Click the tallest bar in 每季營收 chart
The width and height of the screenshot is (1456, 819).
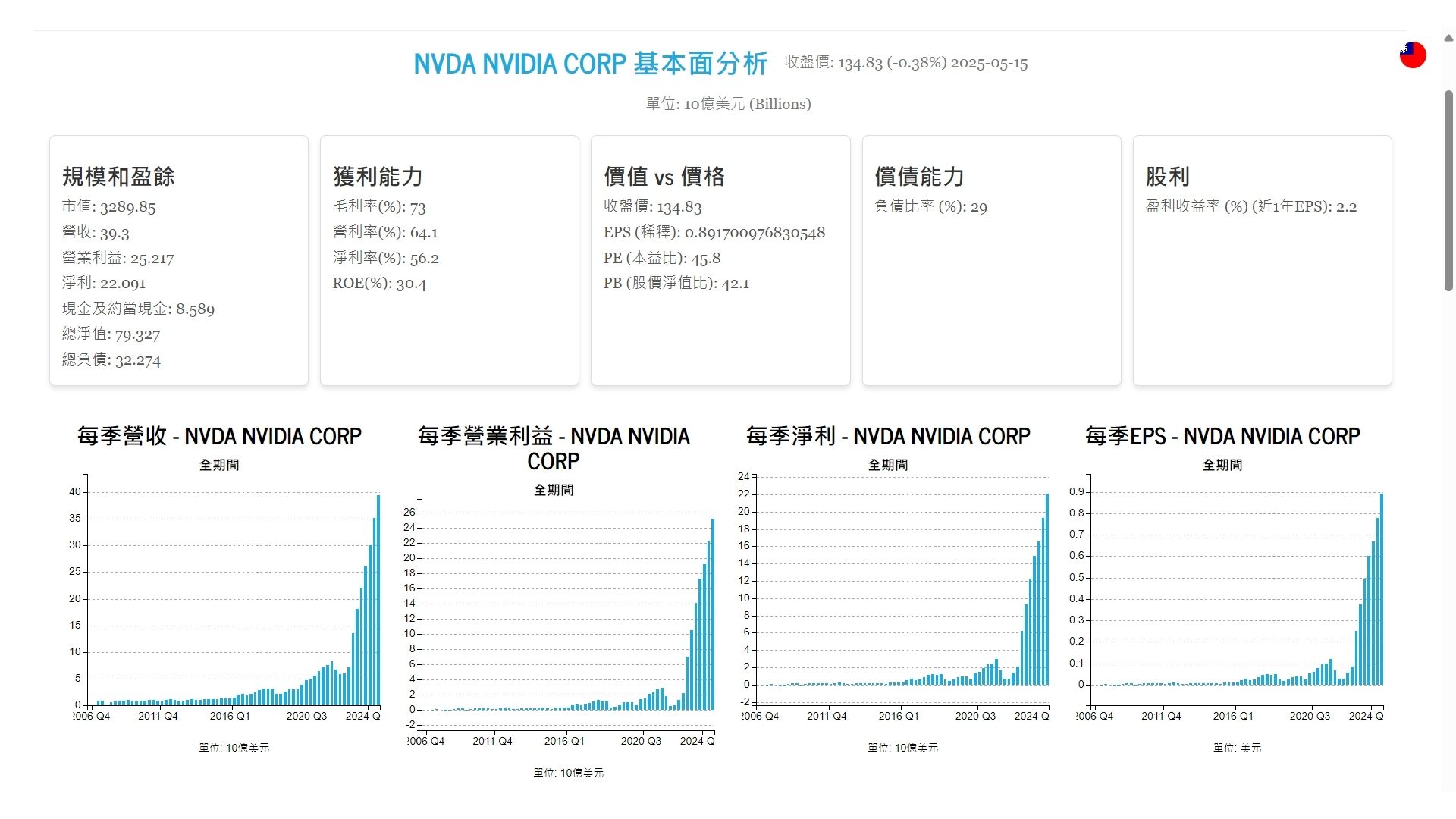tap(378, 599)
